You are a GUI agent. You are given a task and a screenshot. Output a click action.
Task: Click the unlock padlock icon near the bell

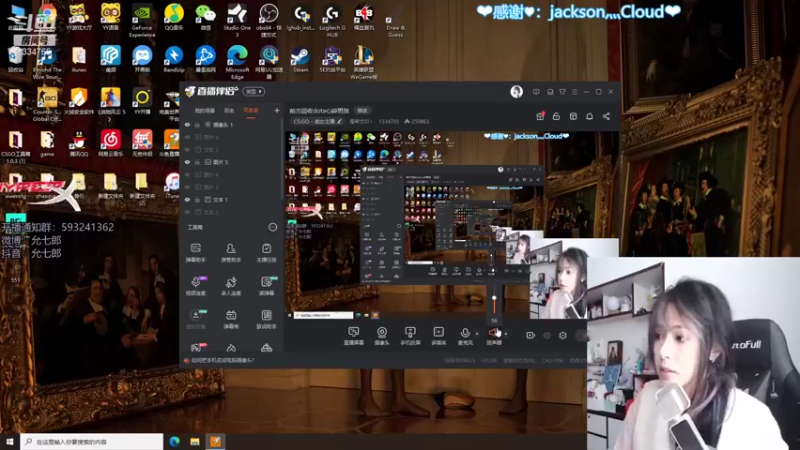[x=556, y=116]
